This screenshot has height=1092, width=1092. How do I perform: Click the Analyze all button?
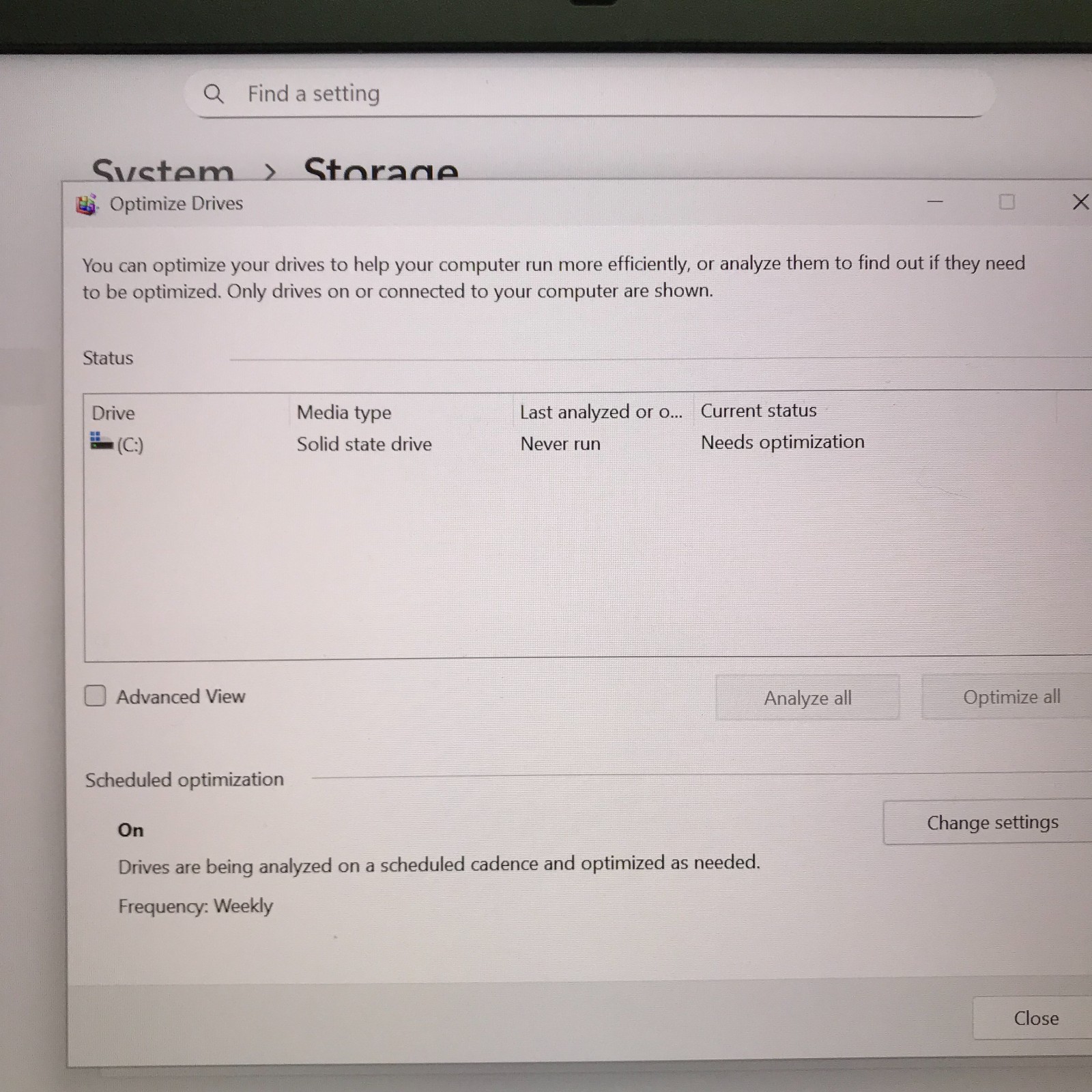(x=807, y=698)
